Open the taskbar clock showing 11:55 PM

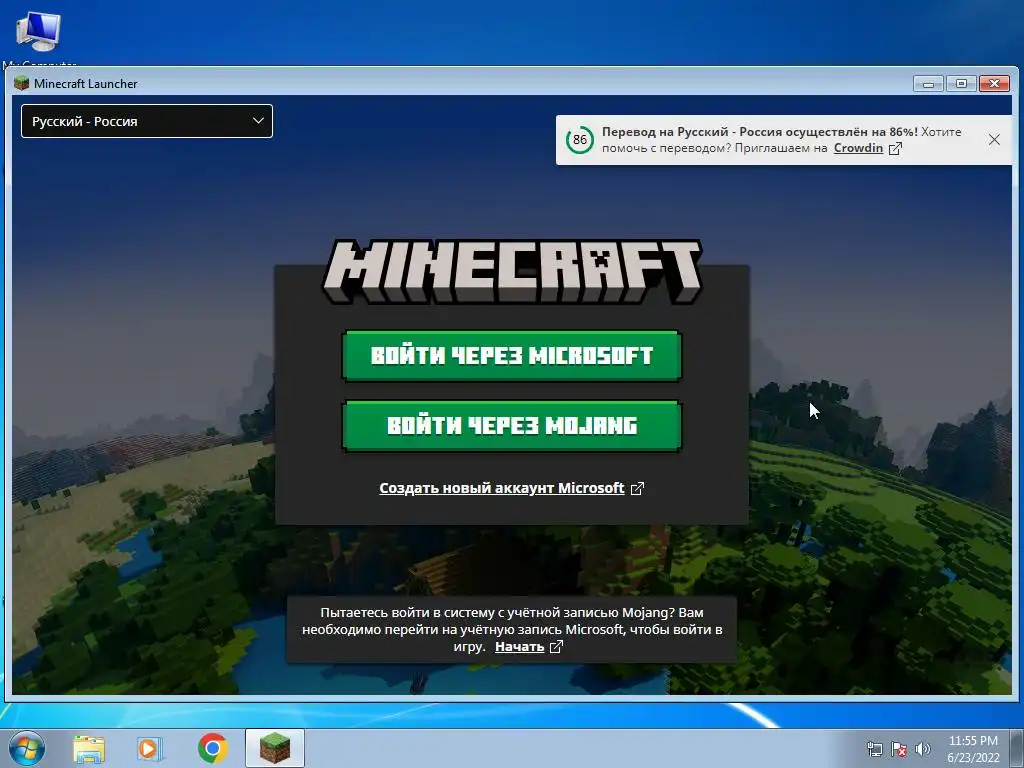coord(973,749)
